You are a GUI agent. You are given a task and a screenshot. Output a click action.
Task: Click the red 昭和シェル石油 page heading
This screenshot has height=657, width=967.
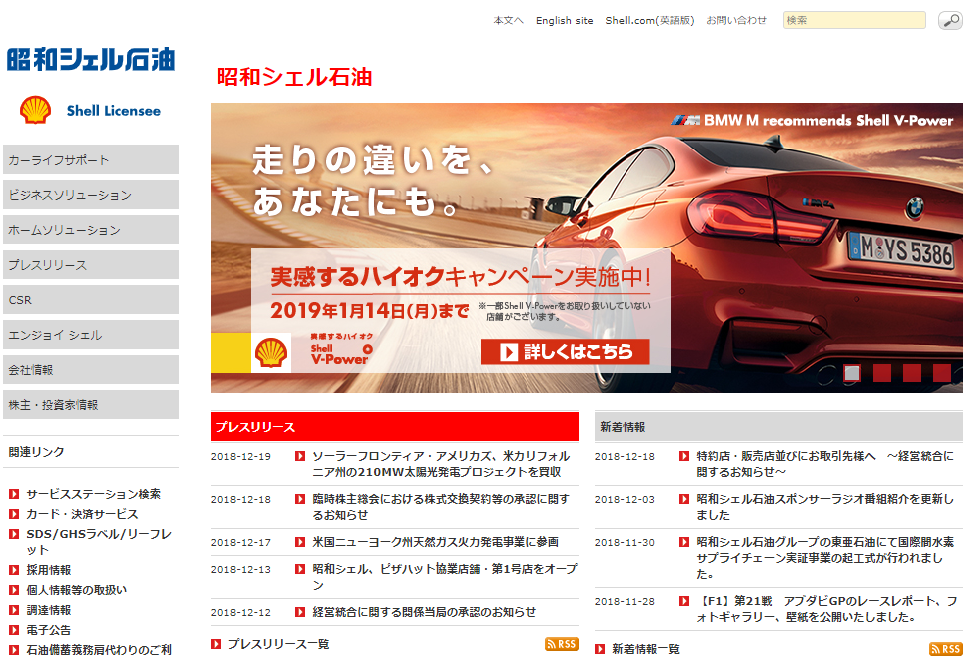click(x=294, y=77)
